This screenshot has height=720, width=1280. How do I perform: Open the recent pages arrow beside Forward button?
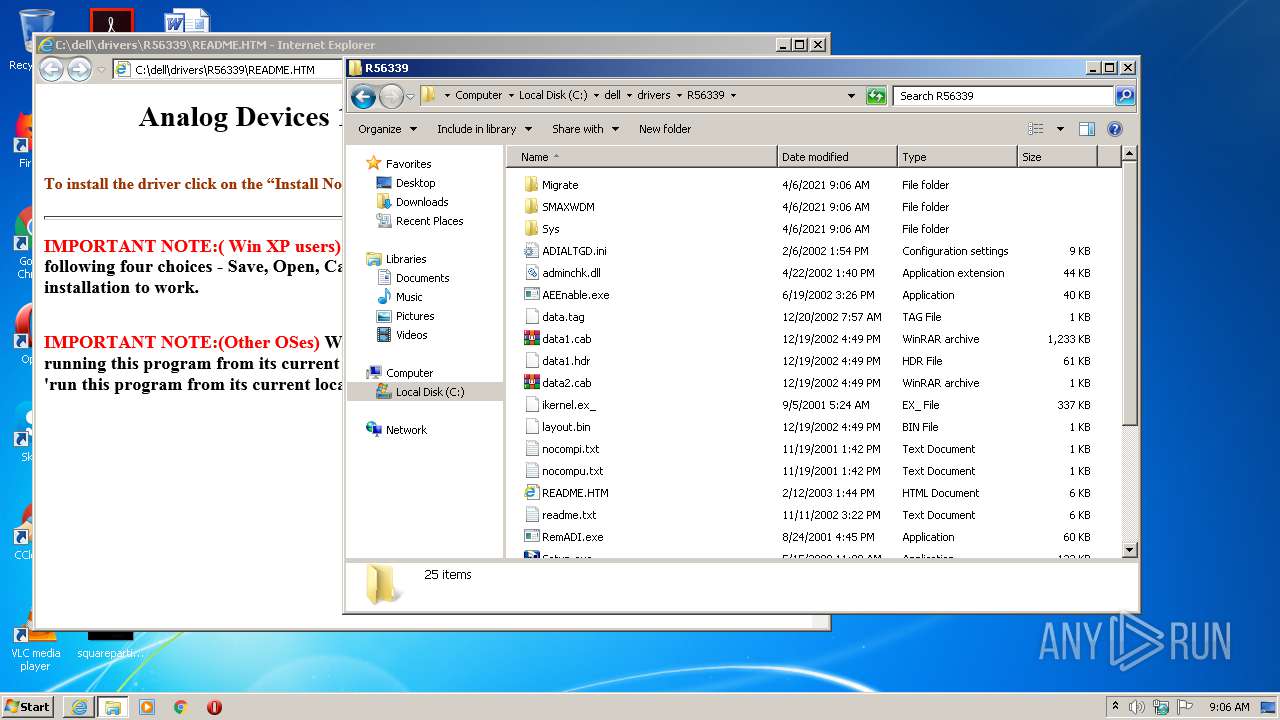pos(410,97)
